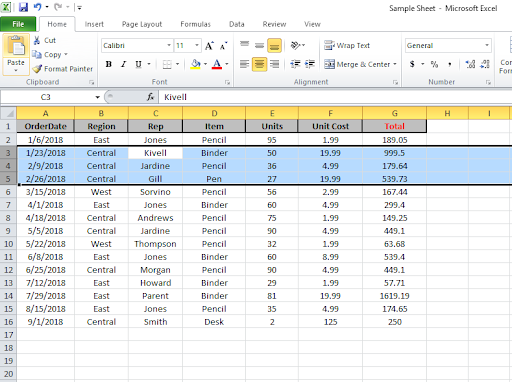Toggle Bold formatting
The height and width of the screenshot is (382, 512).
[108, 64]
